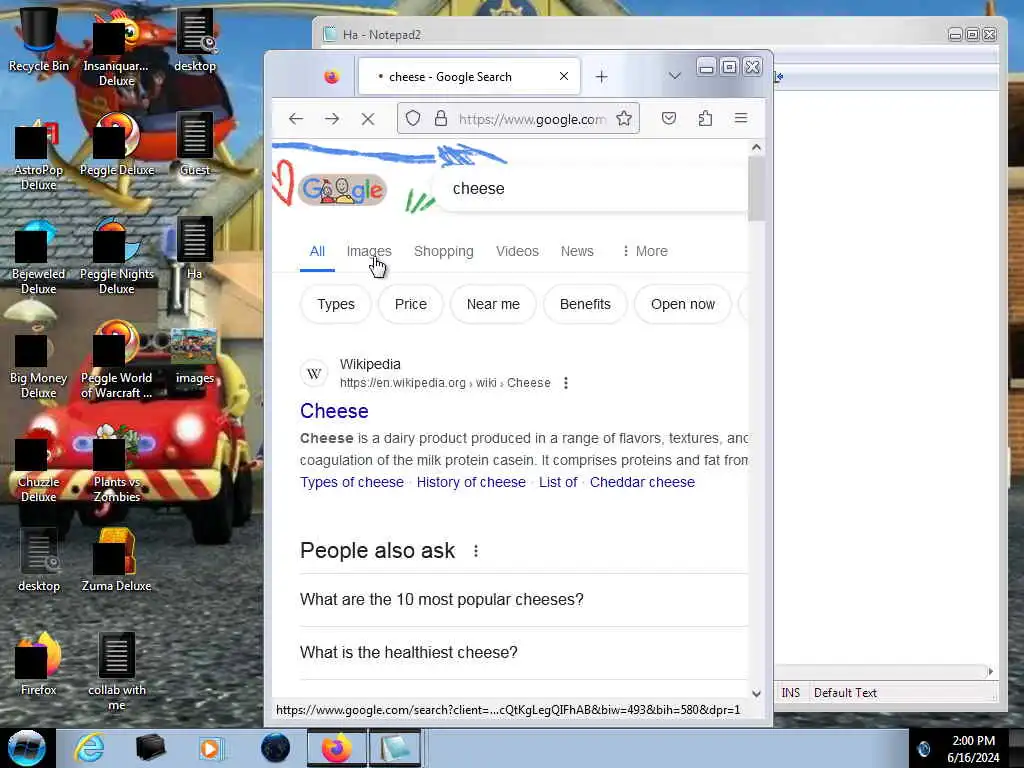Open the Save to Pocket icon

pos(669,118)
